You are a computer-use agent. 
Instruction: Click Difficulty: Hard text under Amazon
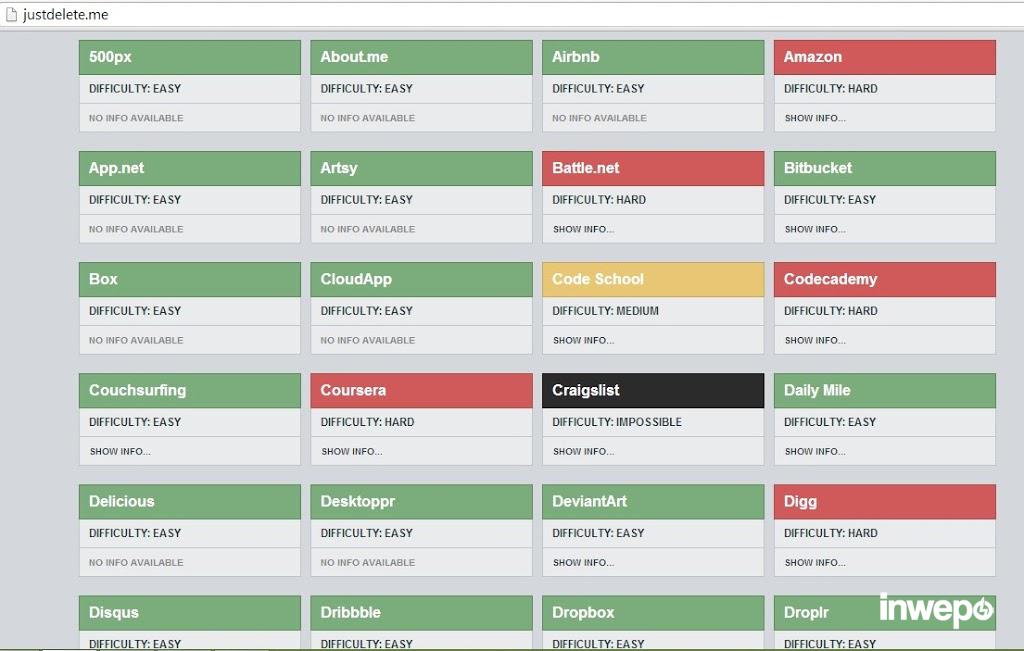pyautogui.click(x=831, y=88)
